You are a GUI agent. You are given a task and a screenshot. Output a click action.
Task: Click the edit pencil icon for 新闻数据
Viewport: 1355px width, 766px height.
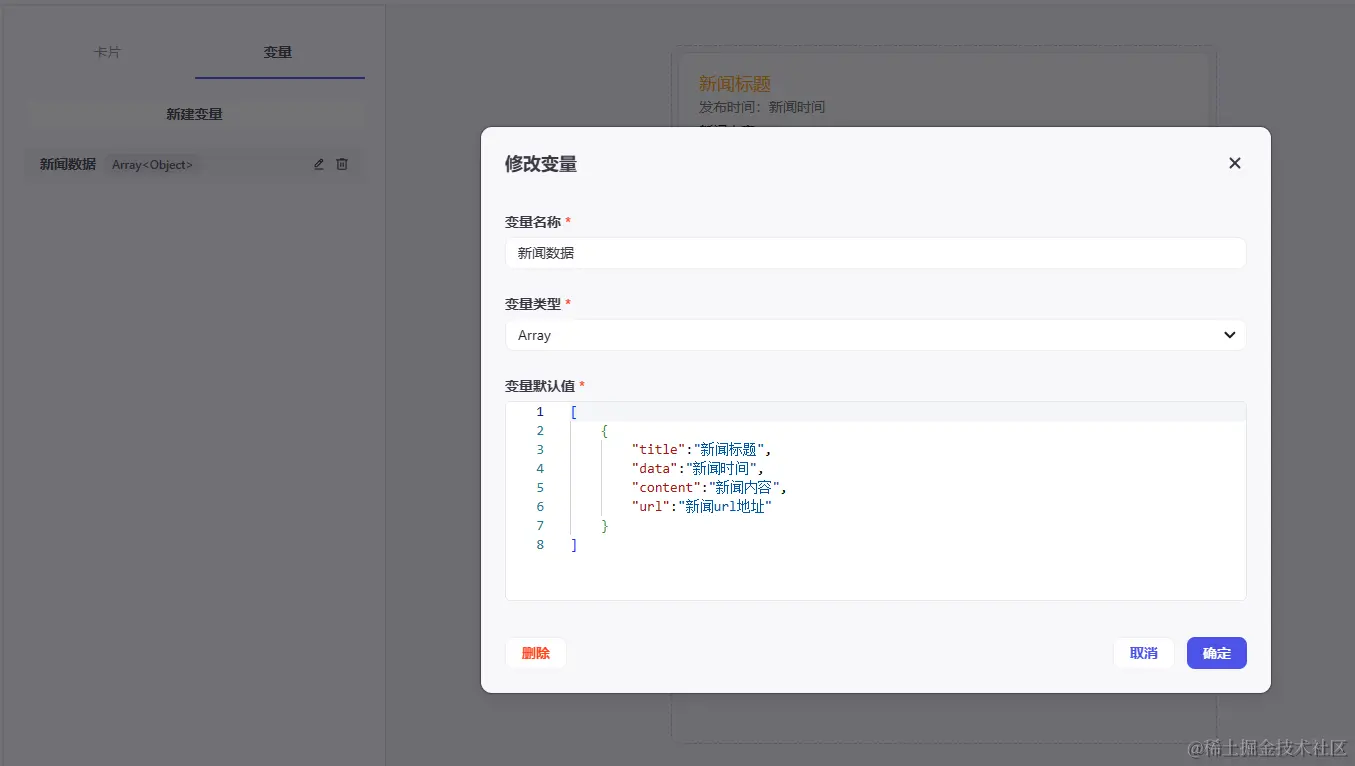pyautogui.click(x=319, y=164)
